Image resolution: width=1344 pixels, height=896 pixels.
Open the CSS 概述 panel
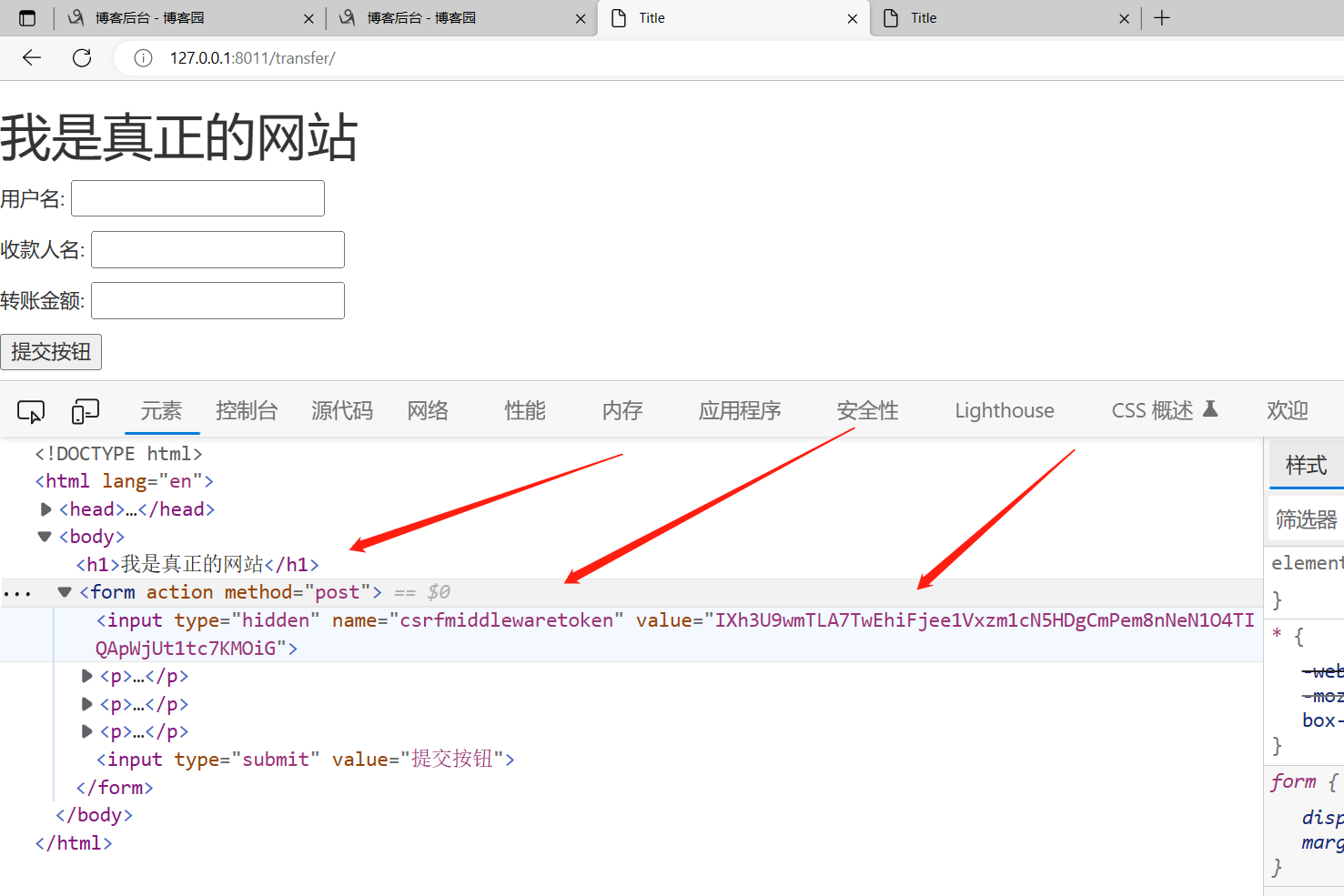1165,411
